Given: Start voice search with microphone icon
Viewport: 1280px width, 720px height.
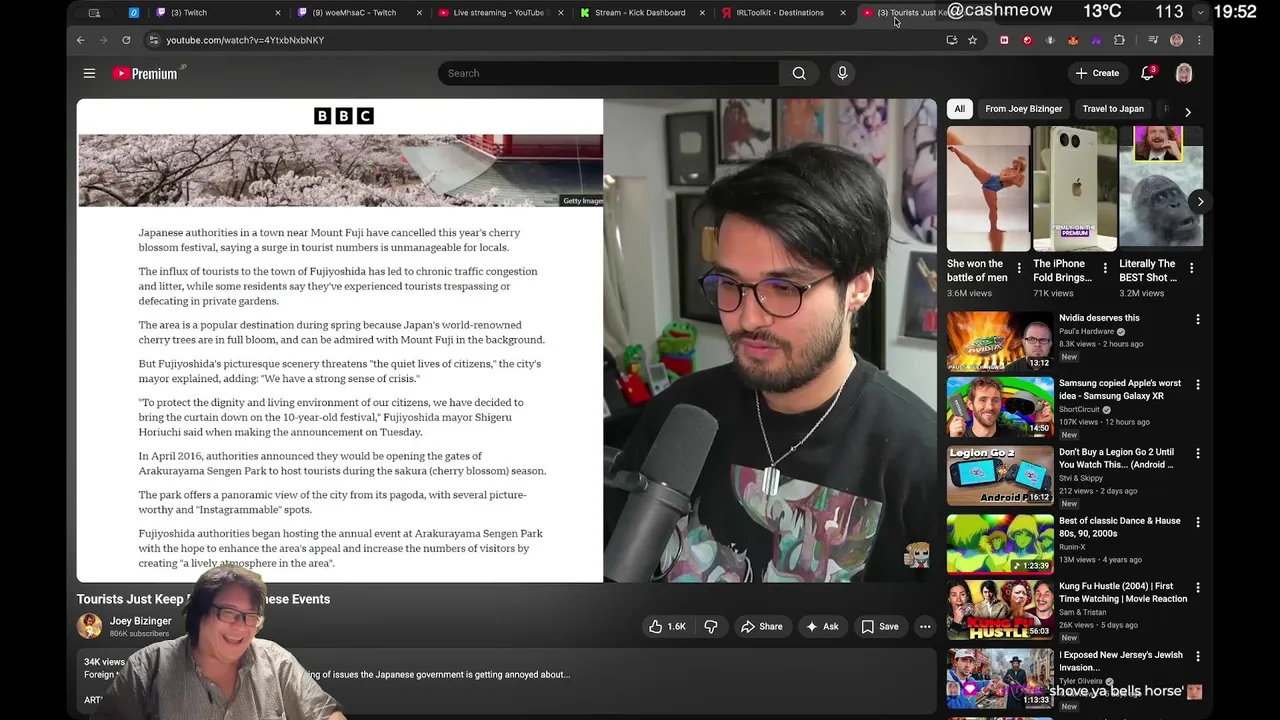Looking at the screenshot, I should coord(842,73).
